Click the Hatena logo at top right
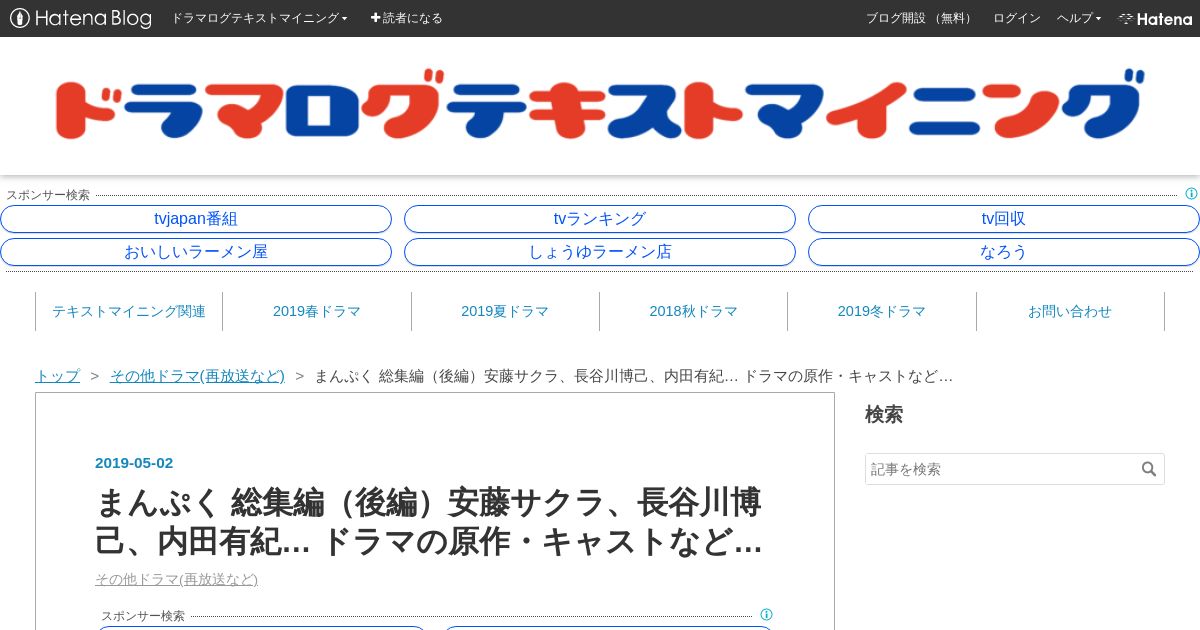The image size is (1200, 630). click(1155, 18)
